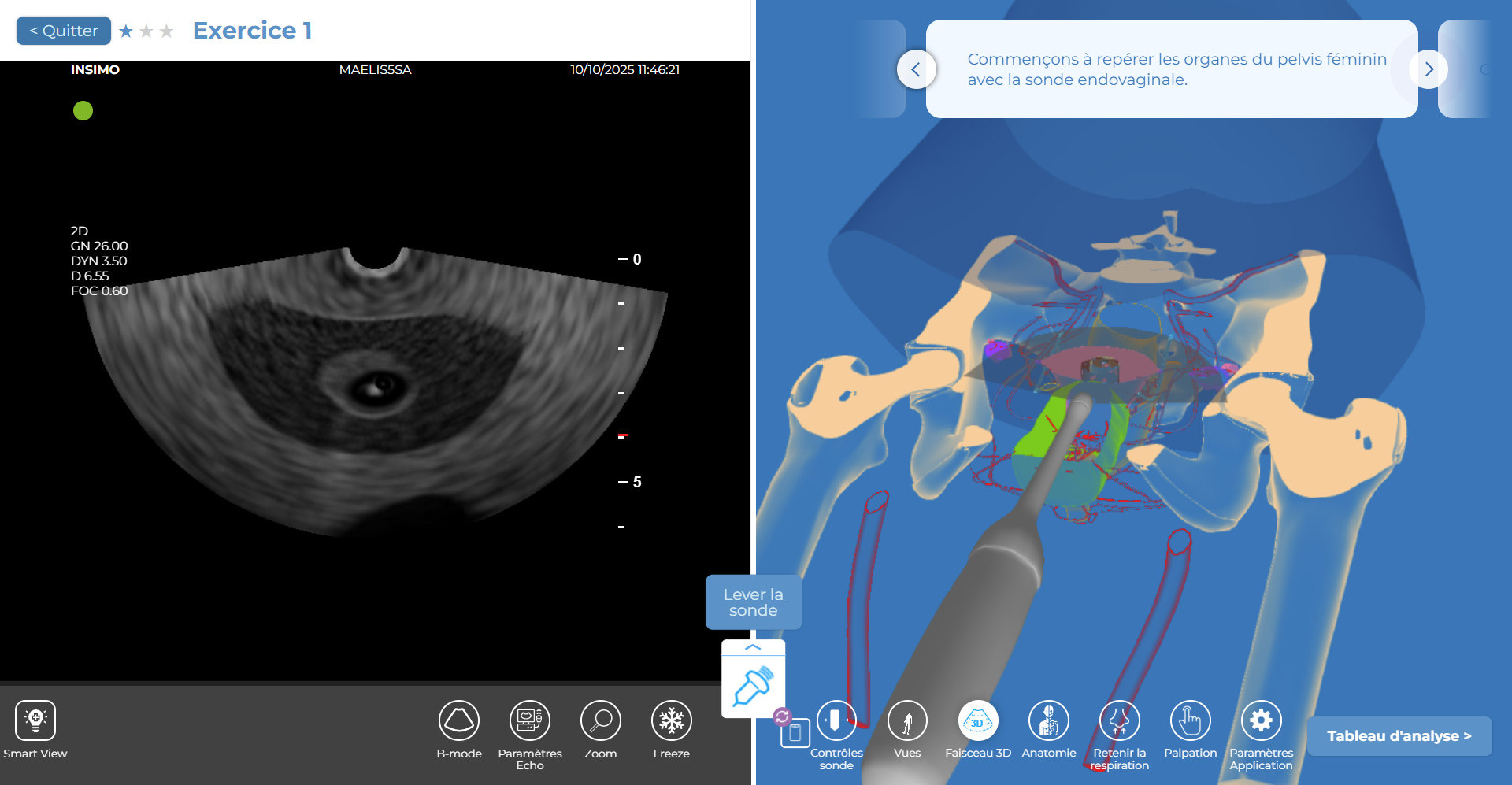Toggle Freeze on the ultrasound image

[672, 720]
